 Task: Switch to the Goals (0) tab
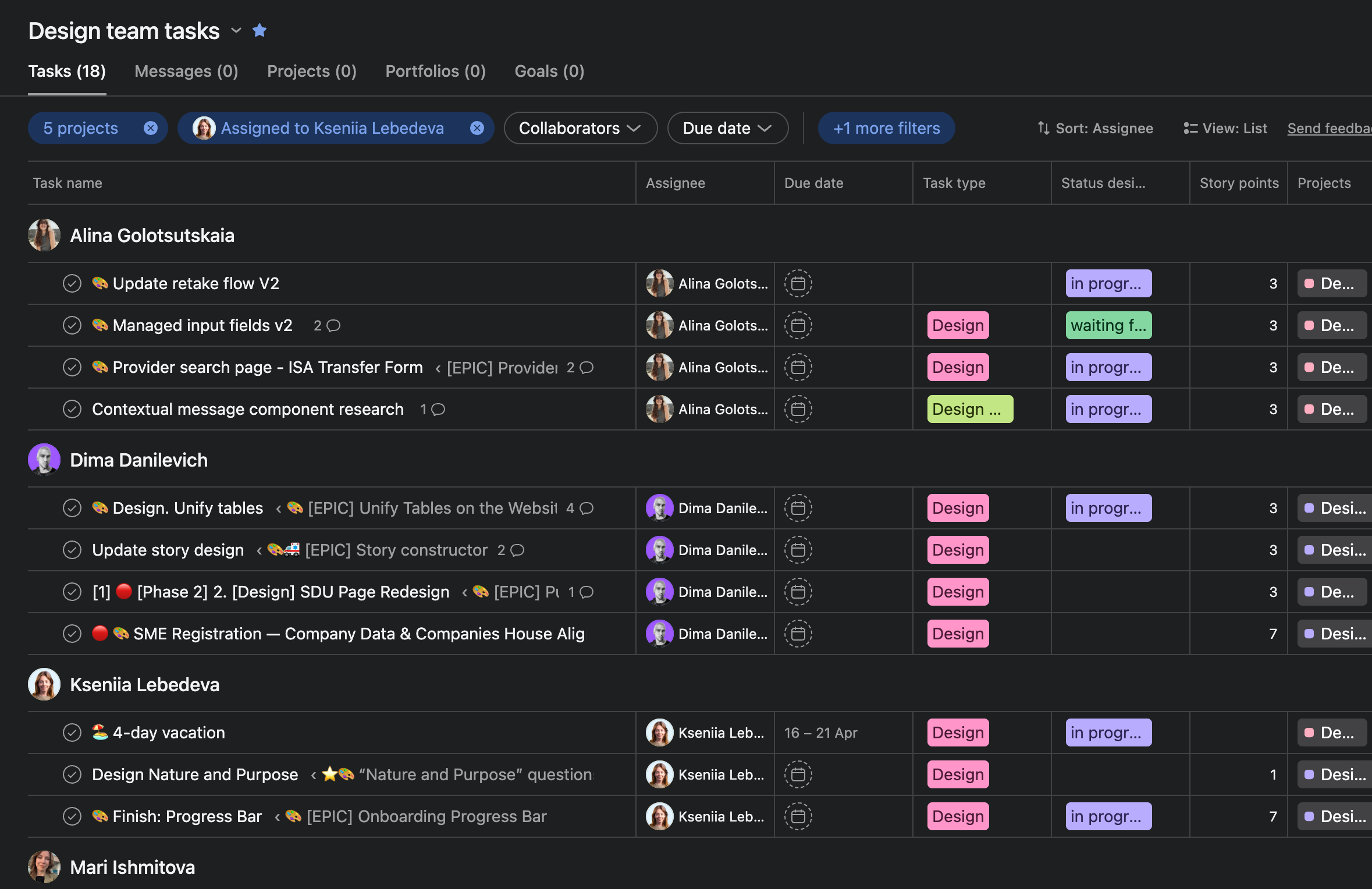coord(549,71)
